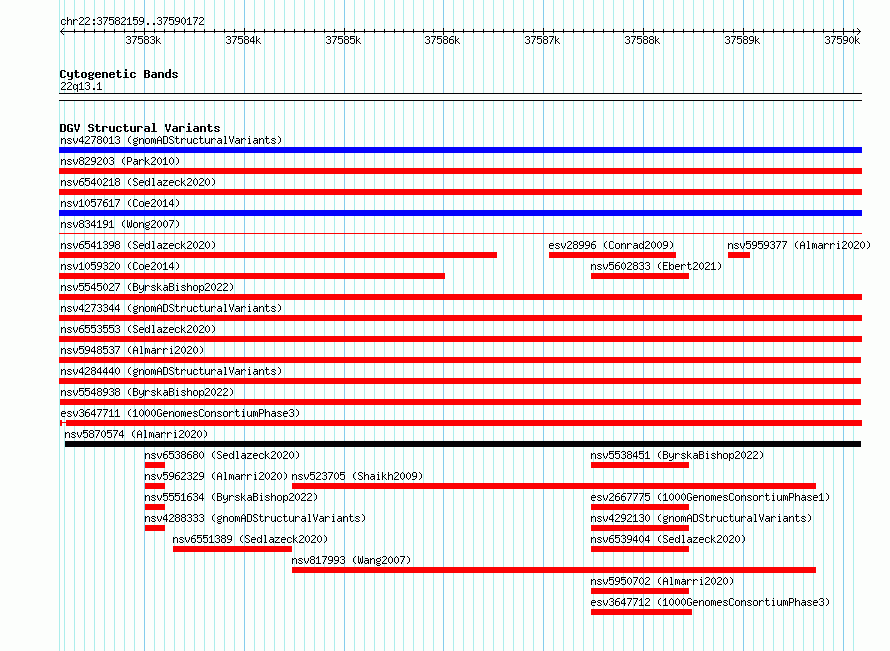Select variant nsv6539404 (Sedlazeck2020)
This screenshot has height=651, width=890.
[668, 539]
